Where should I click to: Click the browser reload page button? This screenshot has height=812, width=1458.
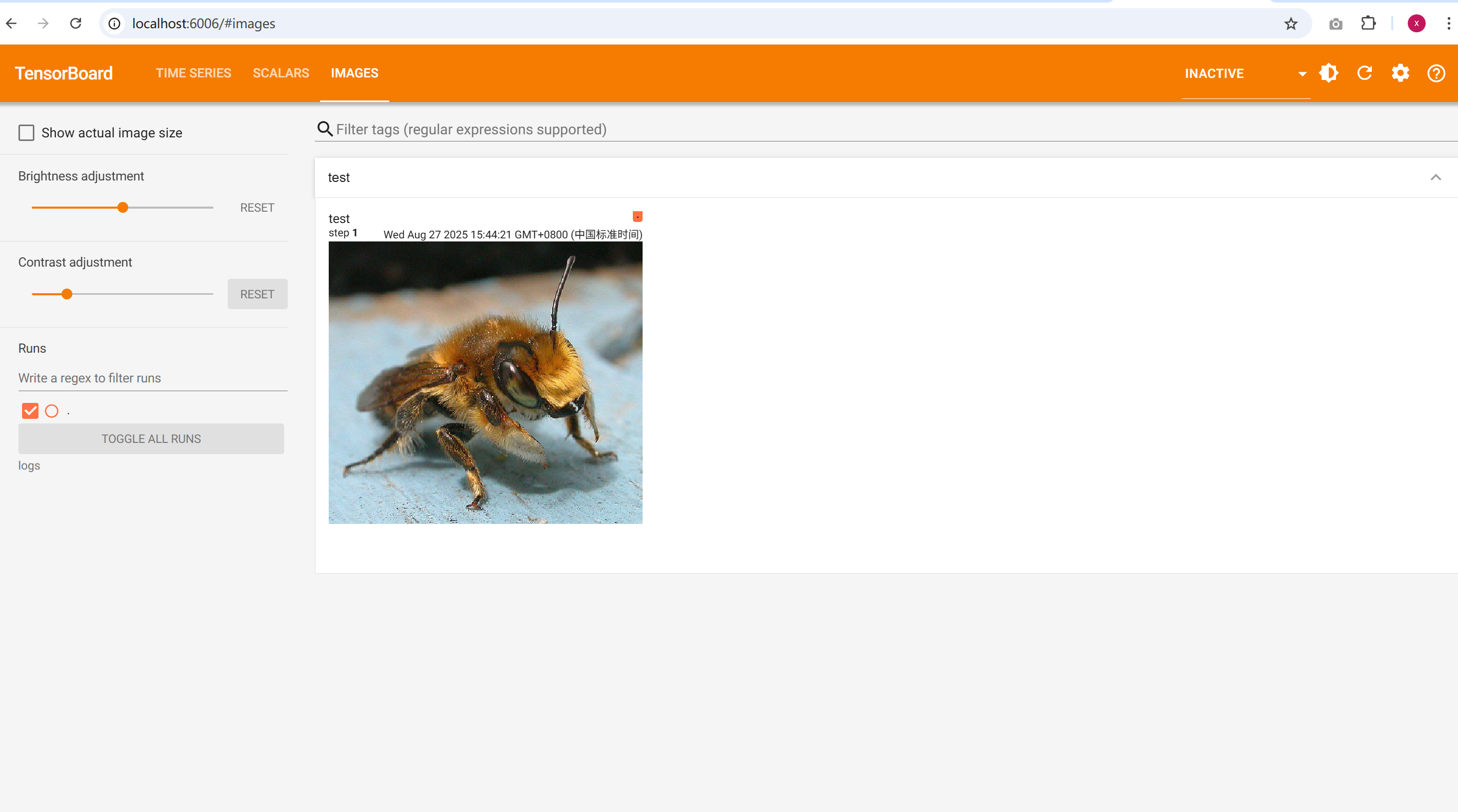click(x=75, y=24)
